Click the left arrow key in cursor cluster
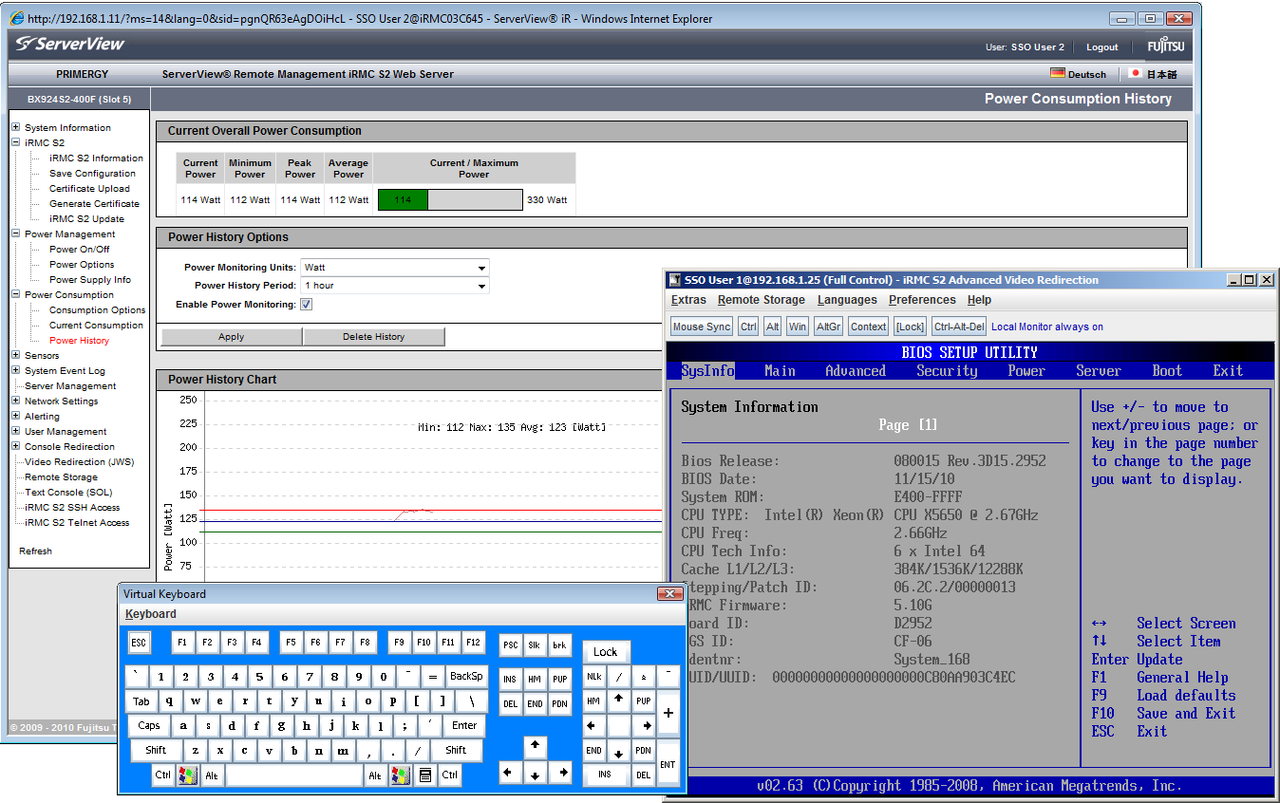 511,773
